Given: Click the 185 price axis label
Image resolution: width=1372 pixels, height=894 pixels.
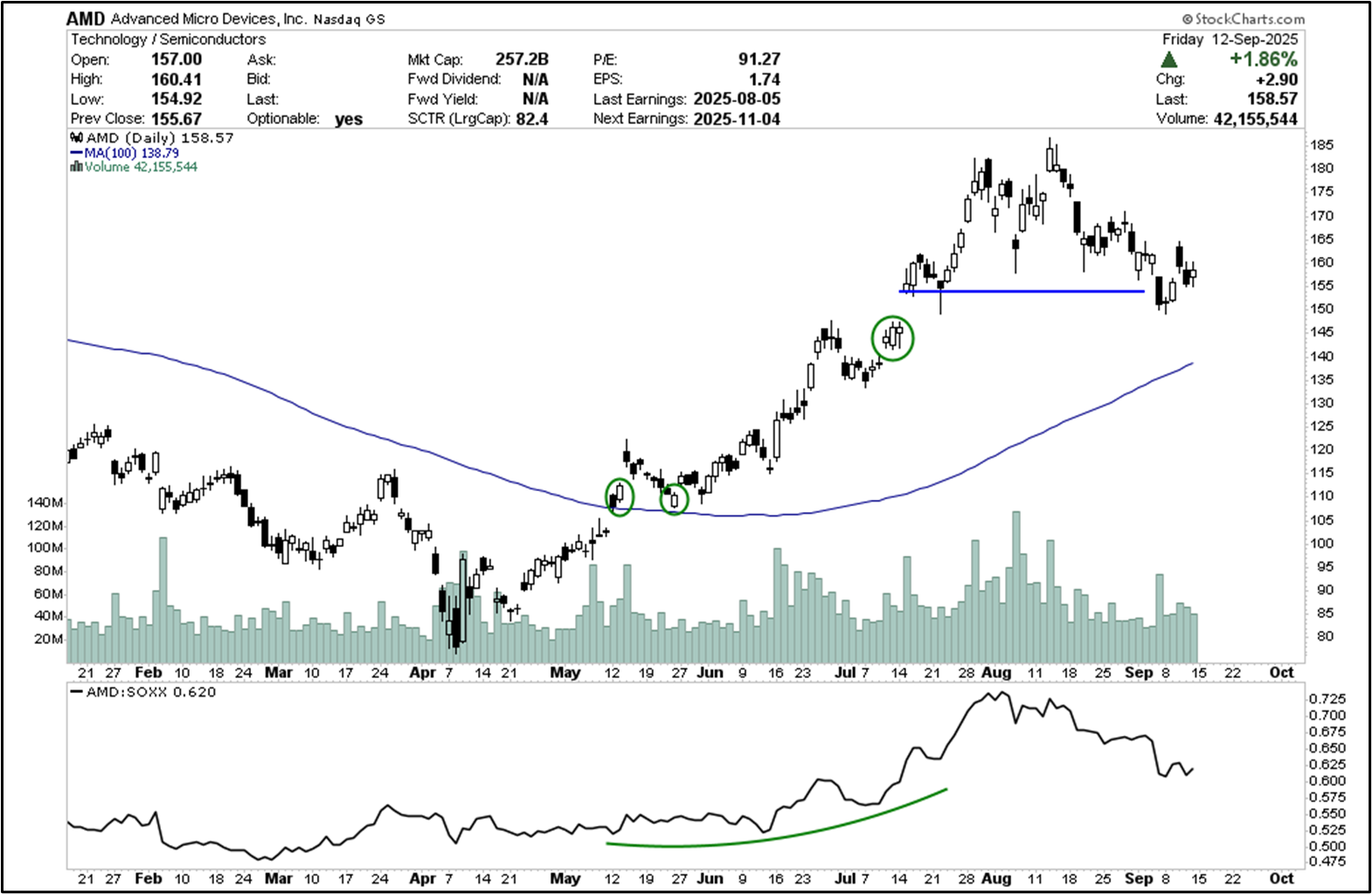Looking at the screenshot, I should click(x=1320, y=145).
